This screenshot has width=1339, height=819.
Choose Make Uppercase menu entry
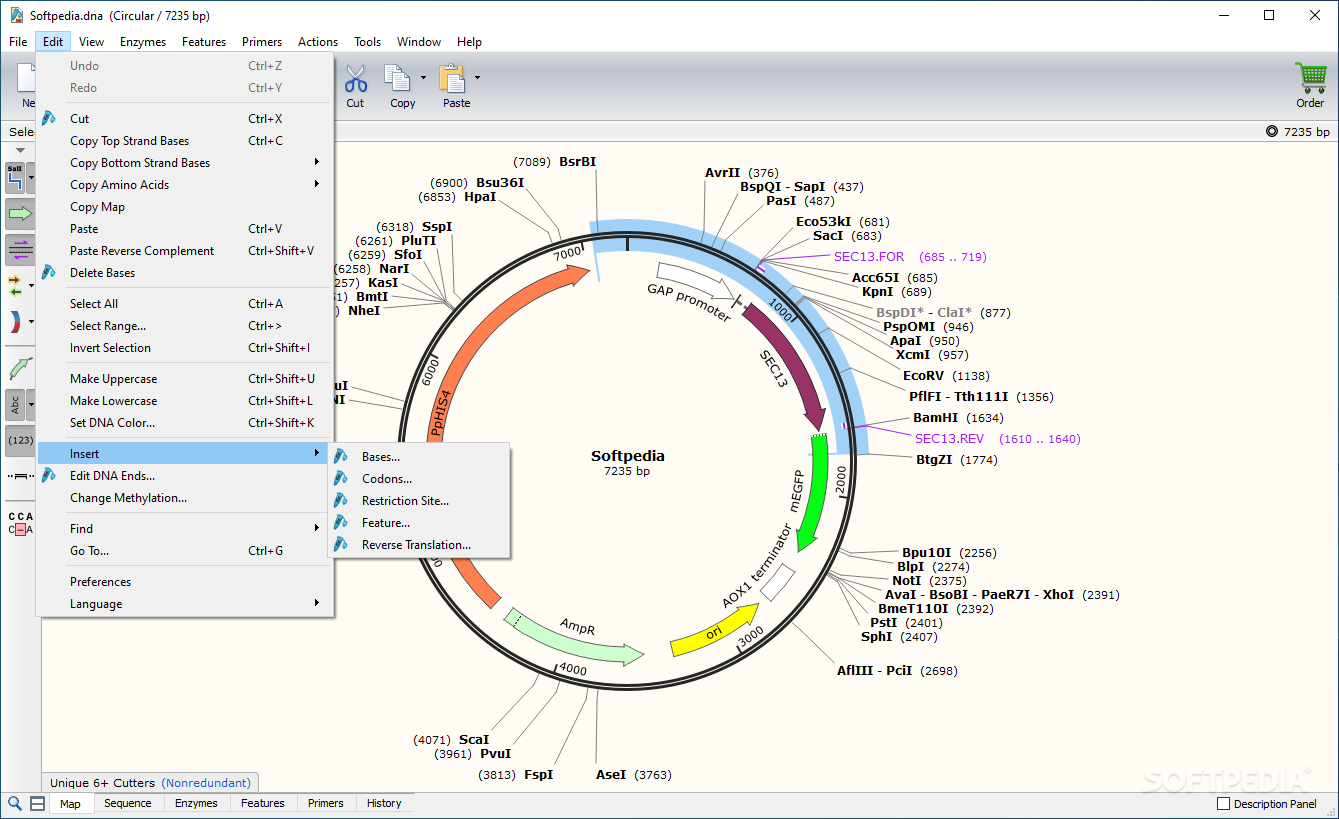pyautogui.click(x=184, y=379)
